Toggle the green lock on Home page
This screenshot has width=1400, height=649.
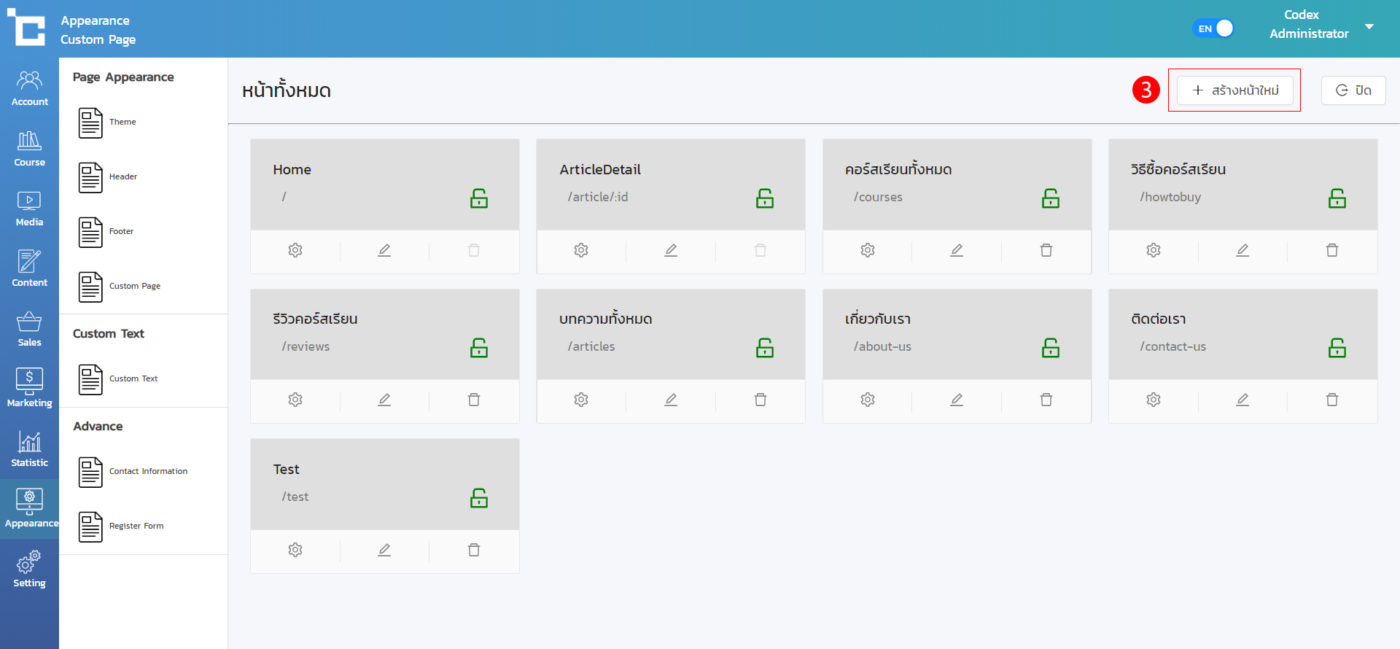click(x=479, y=198)
